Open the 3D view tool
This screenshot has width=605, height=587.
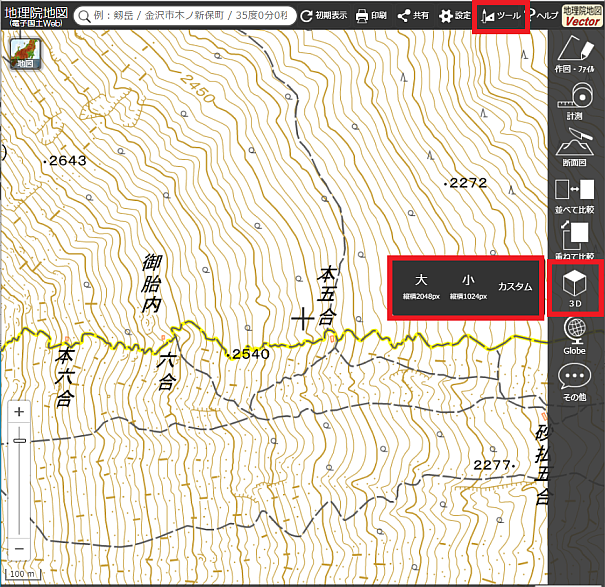click(x=575, y=285)
